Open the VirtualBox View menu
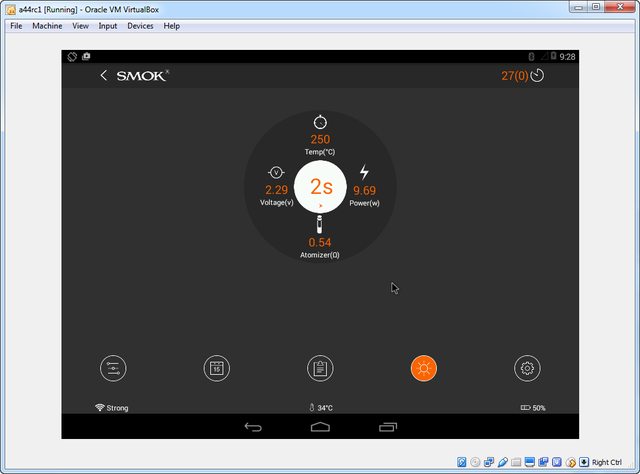The height and width of the screenshot is (474, 640). pos(80,26)
